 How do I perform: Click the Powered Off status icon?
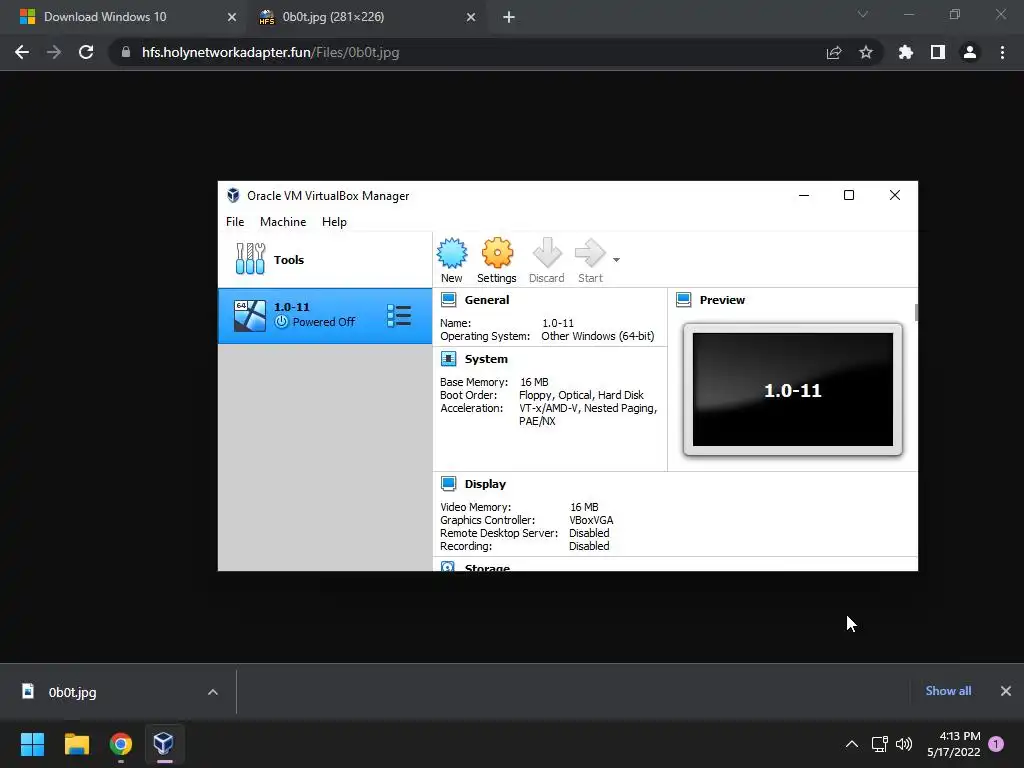[281, 322]
